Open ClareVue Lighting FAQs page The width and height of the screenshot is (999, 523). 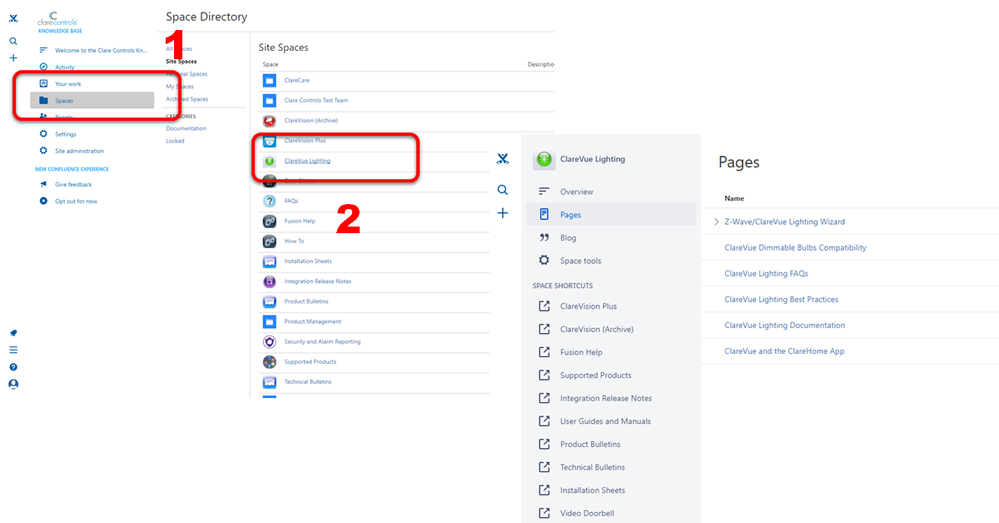coord(766,273)
